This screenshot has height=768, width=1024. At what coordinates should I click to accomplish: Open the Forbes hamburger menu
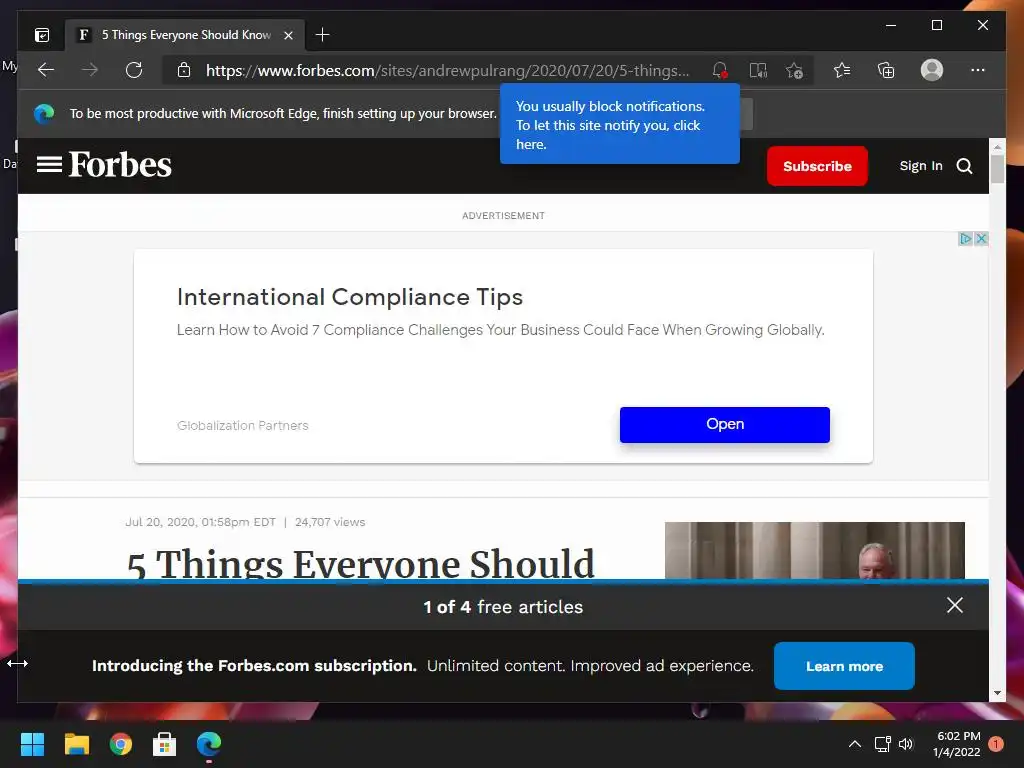point(49,164)
